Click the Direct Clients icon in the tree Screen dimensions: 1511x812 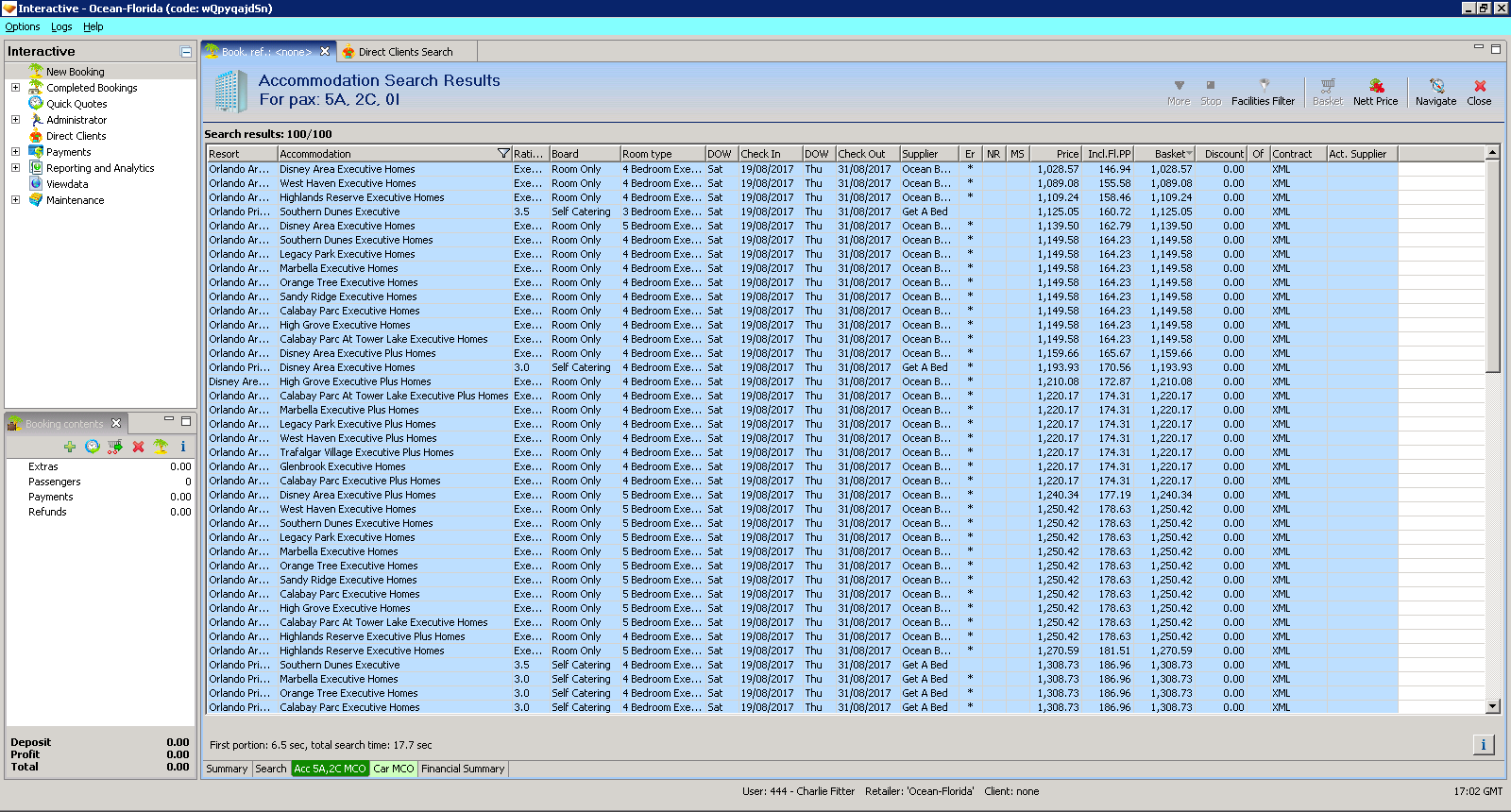[36, 135]
